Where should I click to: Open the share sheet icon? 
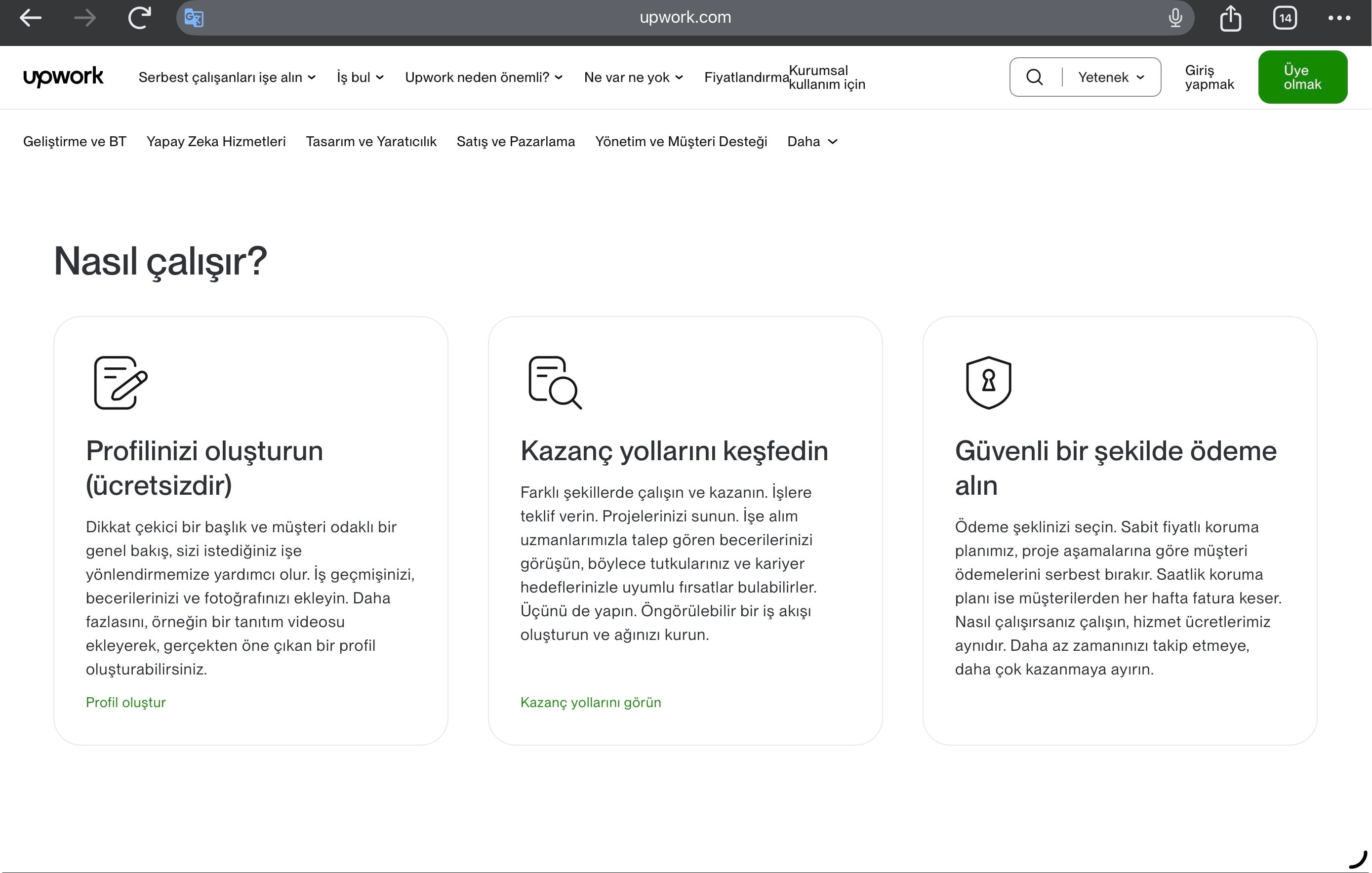point(1231,18)
